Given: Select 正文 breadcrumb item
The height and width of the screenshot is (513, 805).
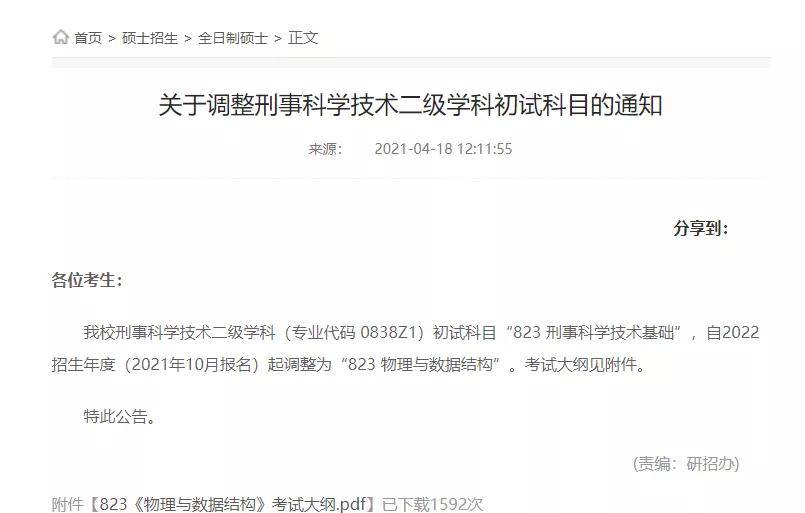Looking at the screenshot, I should (303, 38).
